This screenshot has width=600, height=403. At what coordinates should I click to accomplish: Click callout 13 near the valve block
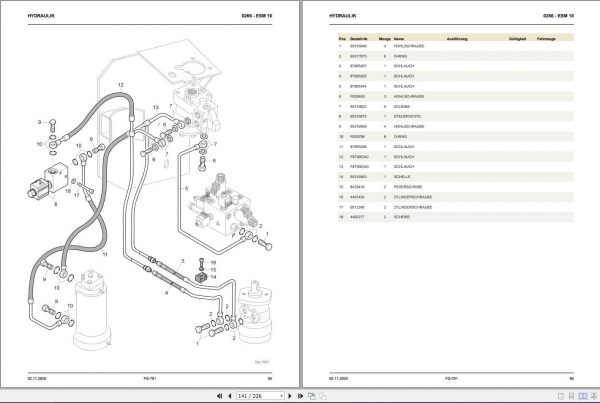(156, 108)
